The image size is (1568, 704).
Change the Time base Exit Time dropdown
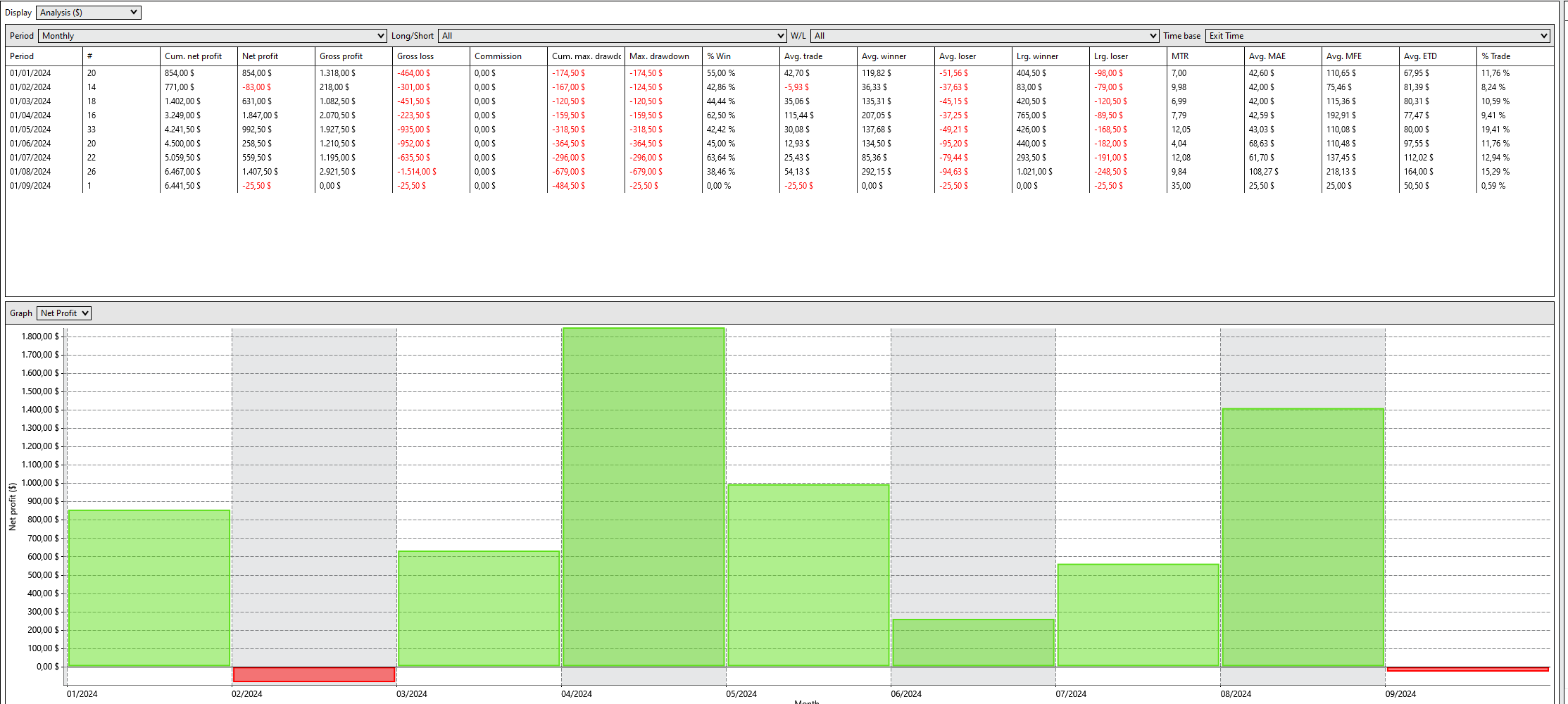click(1378, 36)
